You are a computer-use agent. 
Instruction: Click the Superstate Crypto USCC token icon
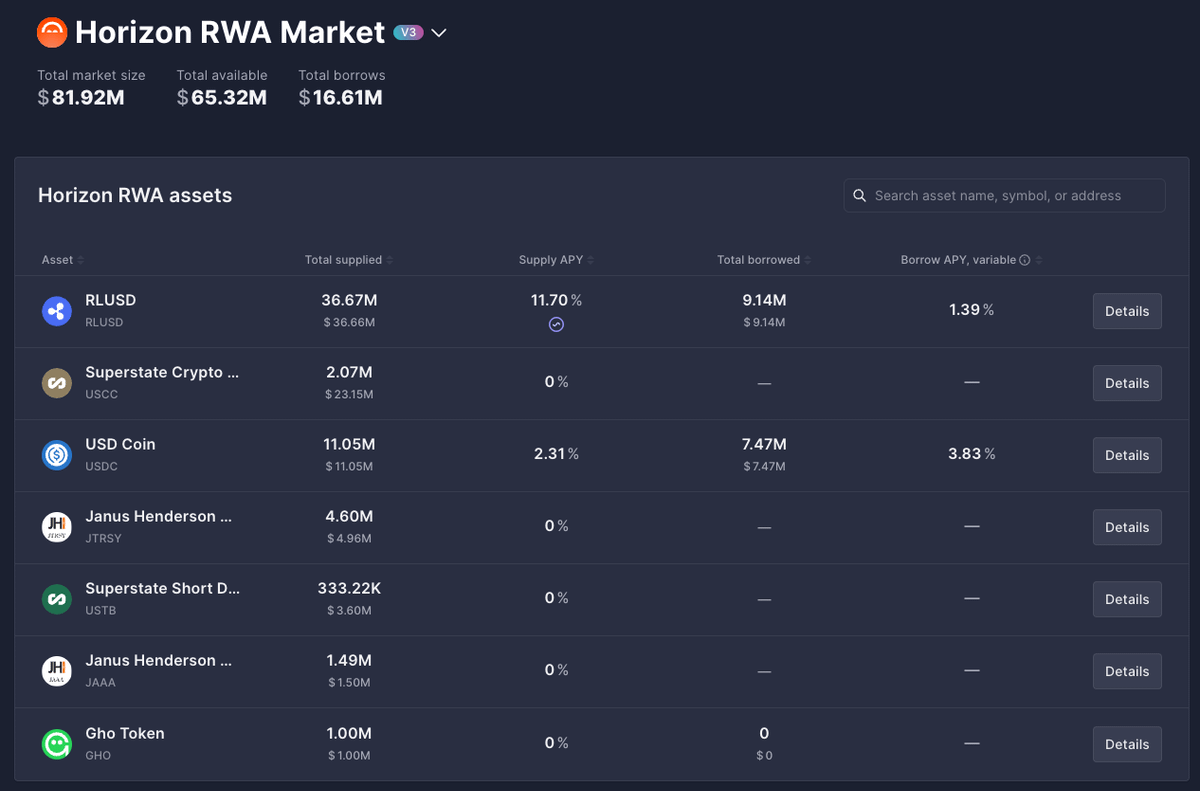57,383
